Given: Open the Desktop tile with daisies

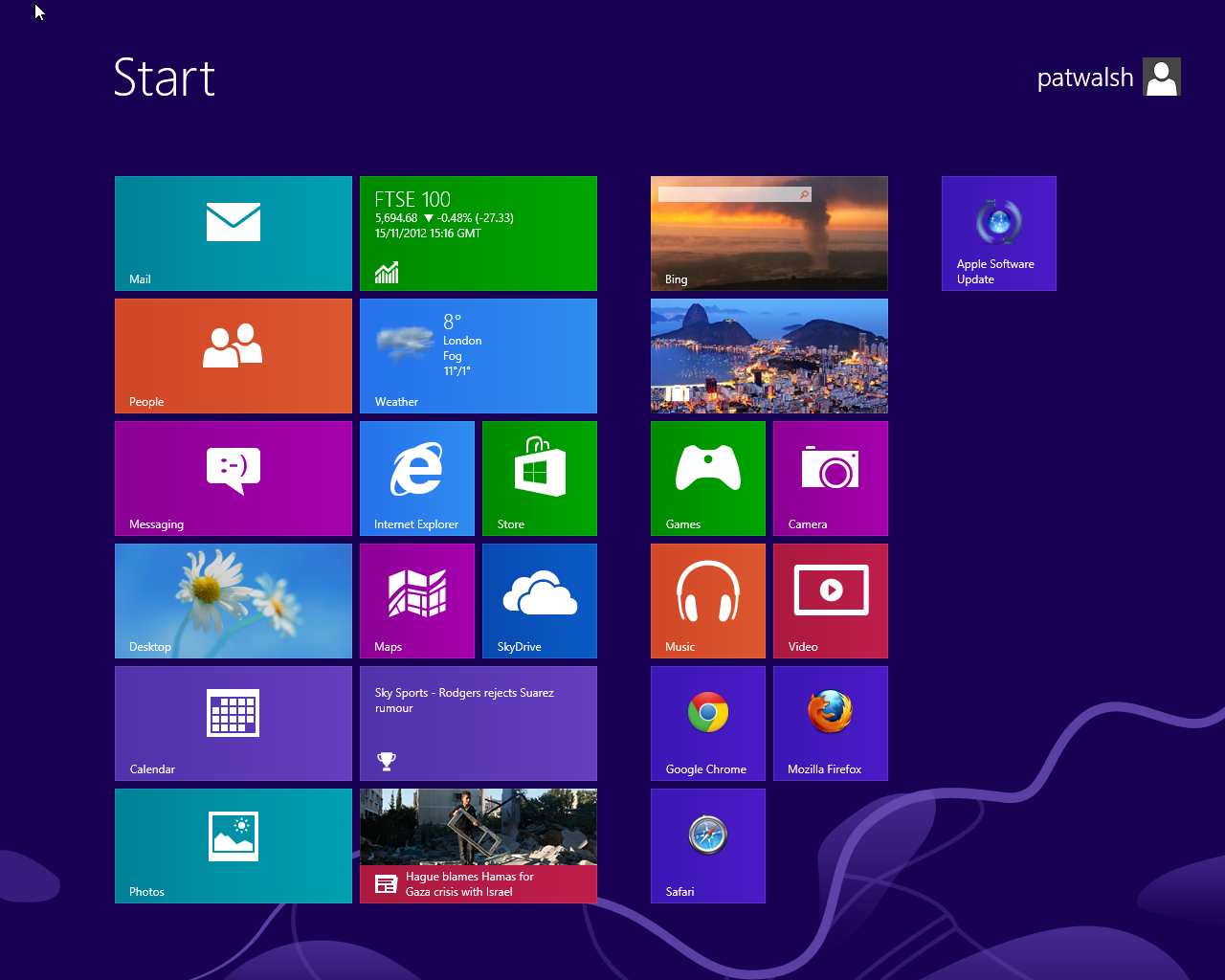Looking at the screenshot, I should click(234, 601).
